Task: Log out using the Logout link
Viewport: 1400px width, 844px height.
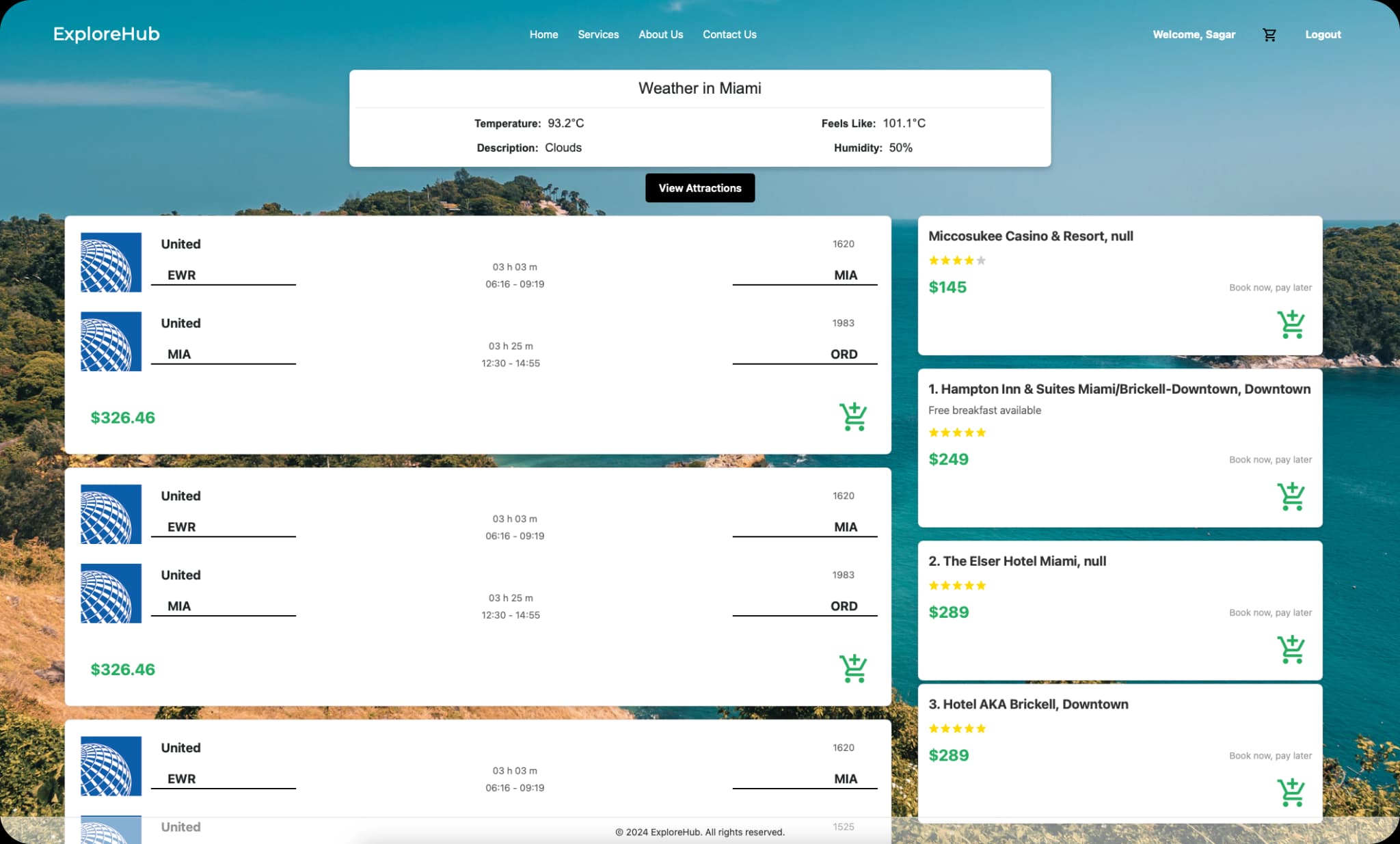Action: [1323, 35]
